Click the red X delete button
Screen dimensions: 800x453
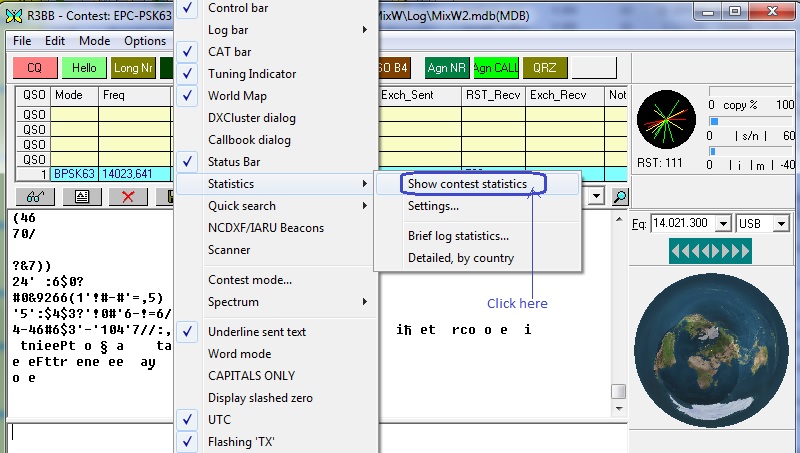128,197
